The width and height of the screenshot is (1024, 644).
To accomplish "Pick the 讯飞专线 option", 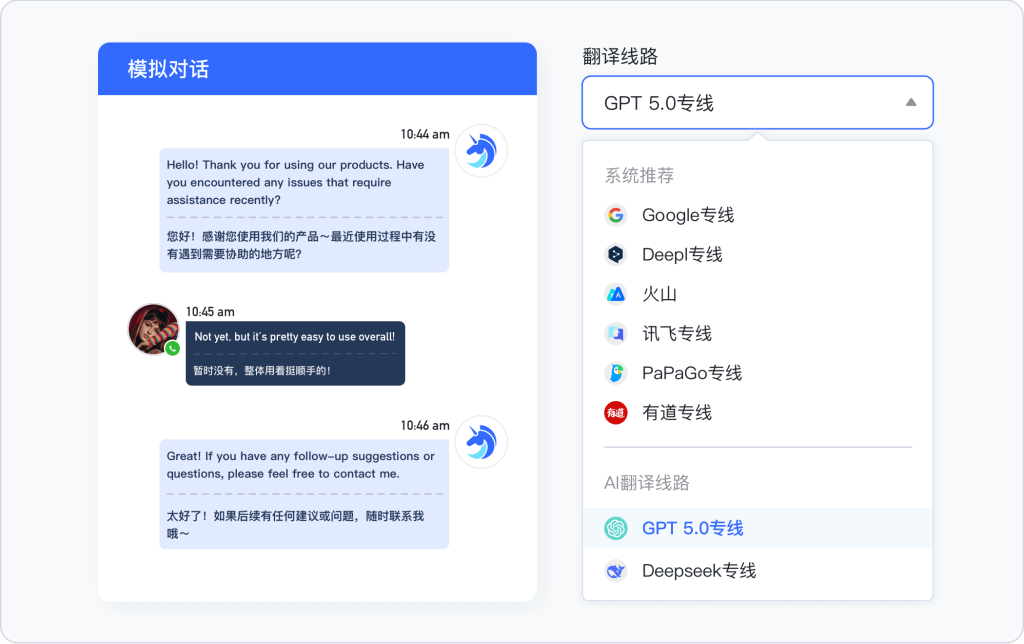I will click(677, 334).
